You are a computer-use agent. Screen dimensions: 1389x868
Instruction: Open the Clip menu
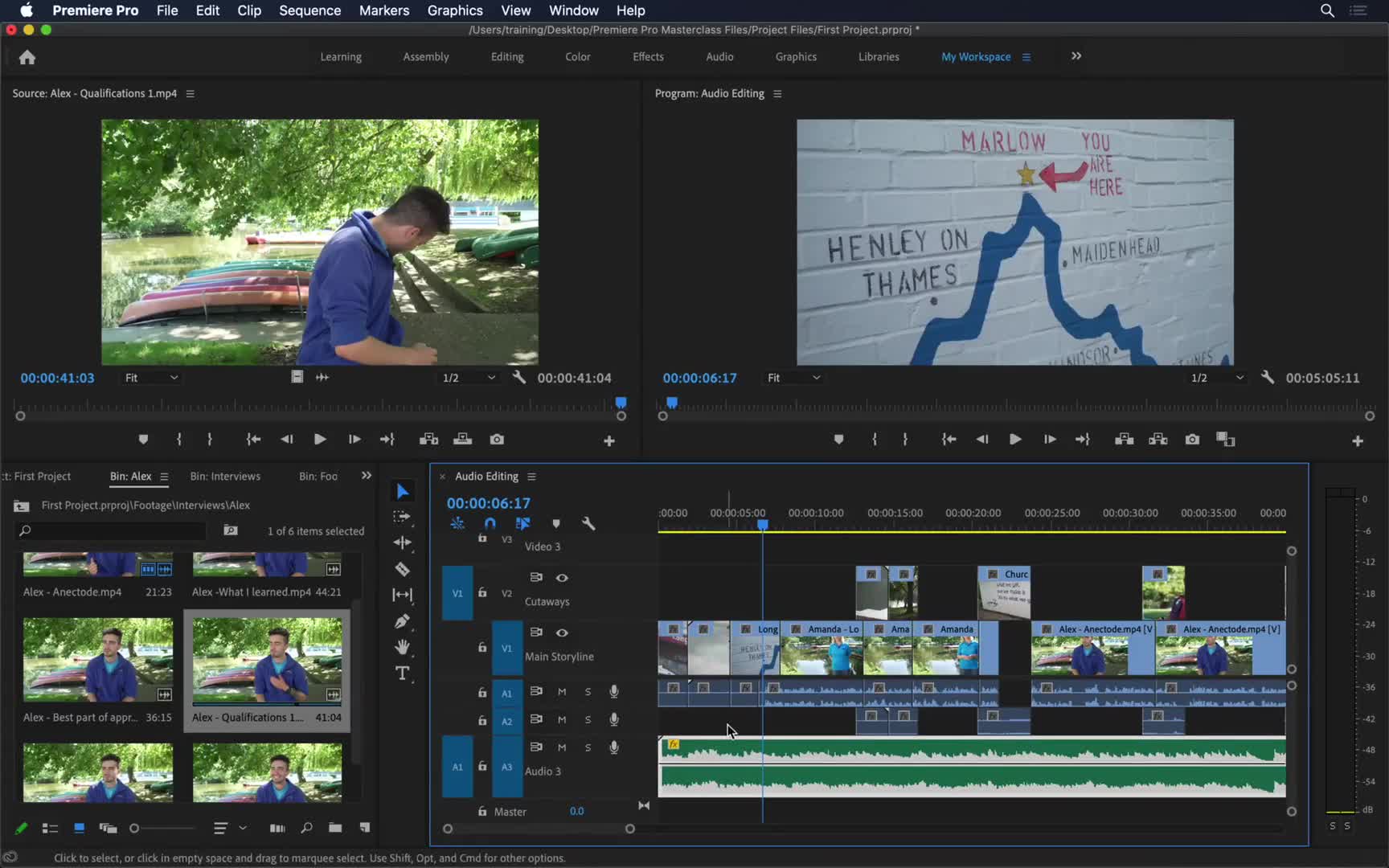[x=249, y=10]
